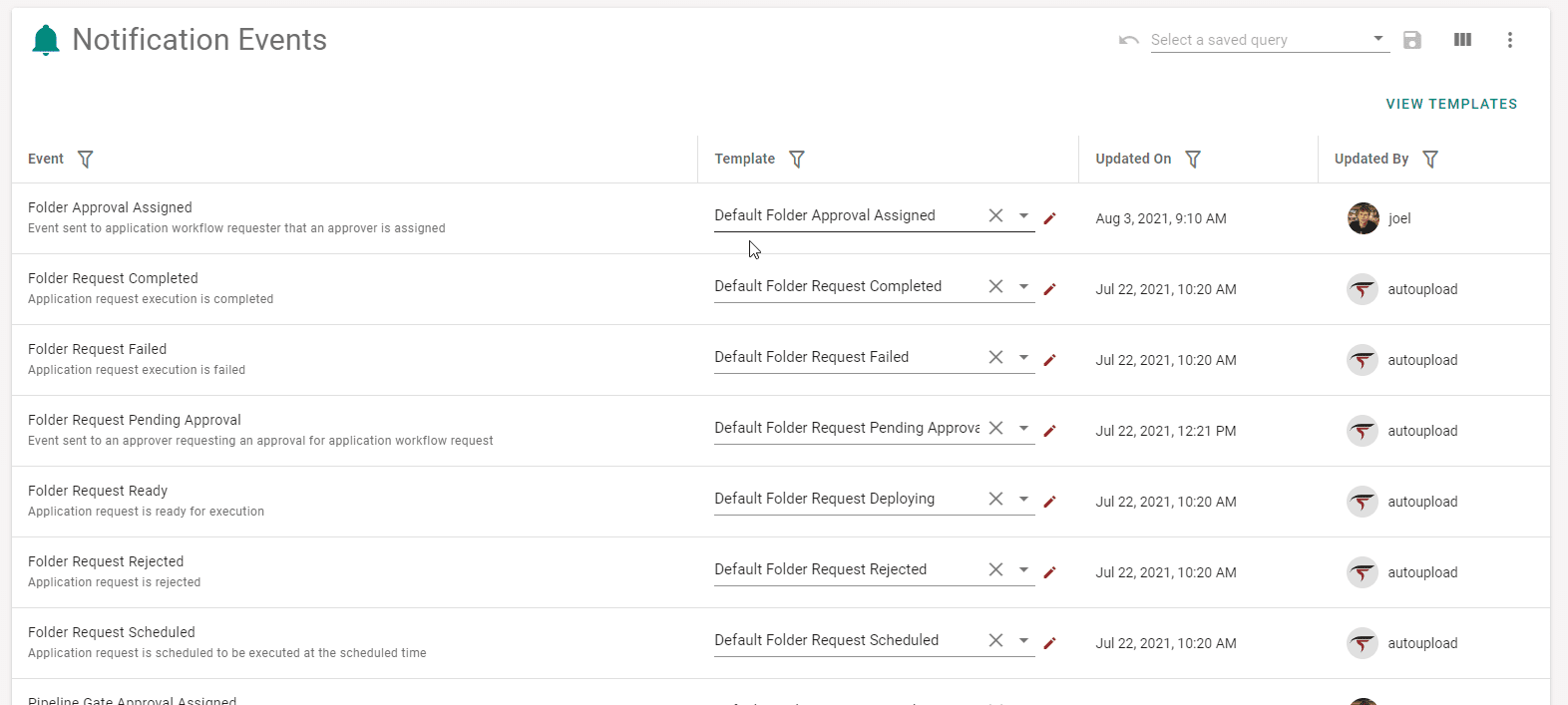Click autoupload avatar in Folder Request Failed row

coord(1363,360)
